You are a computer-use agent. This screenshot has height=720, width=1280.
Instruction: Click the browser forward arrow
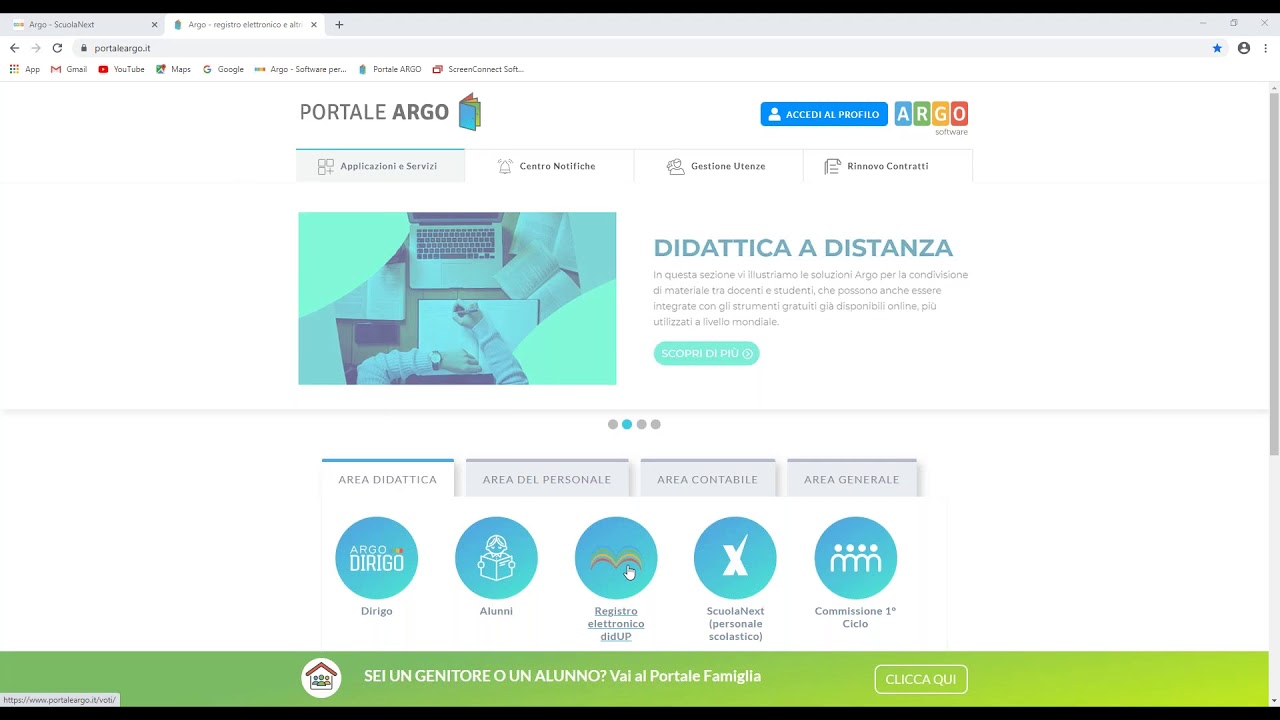click(x=35, y=48)
